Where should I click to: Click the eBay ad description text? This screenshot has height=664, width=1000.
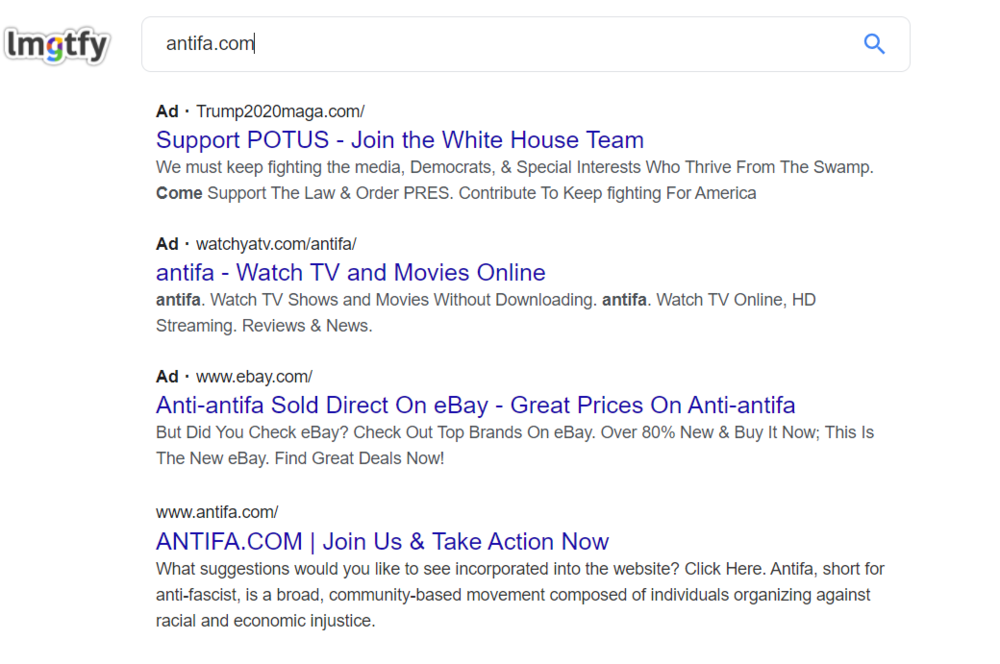click(514, 433)
